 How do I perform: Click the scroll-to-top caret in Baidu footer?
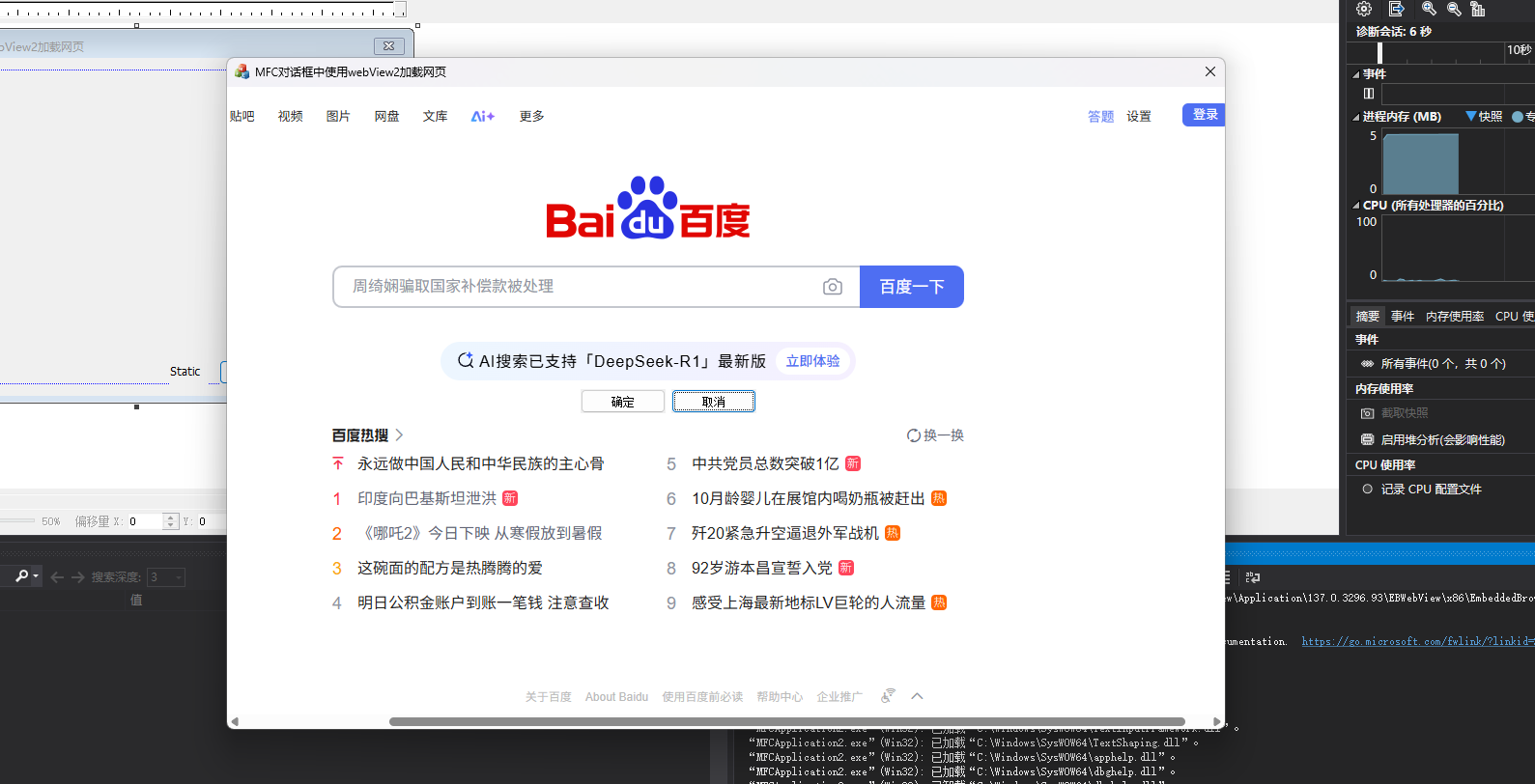pyautogui.click(x=917, y=696)
